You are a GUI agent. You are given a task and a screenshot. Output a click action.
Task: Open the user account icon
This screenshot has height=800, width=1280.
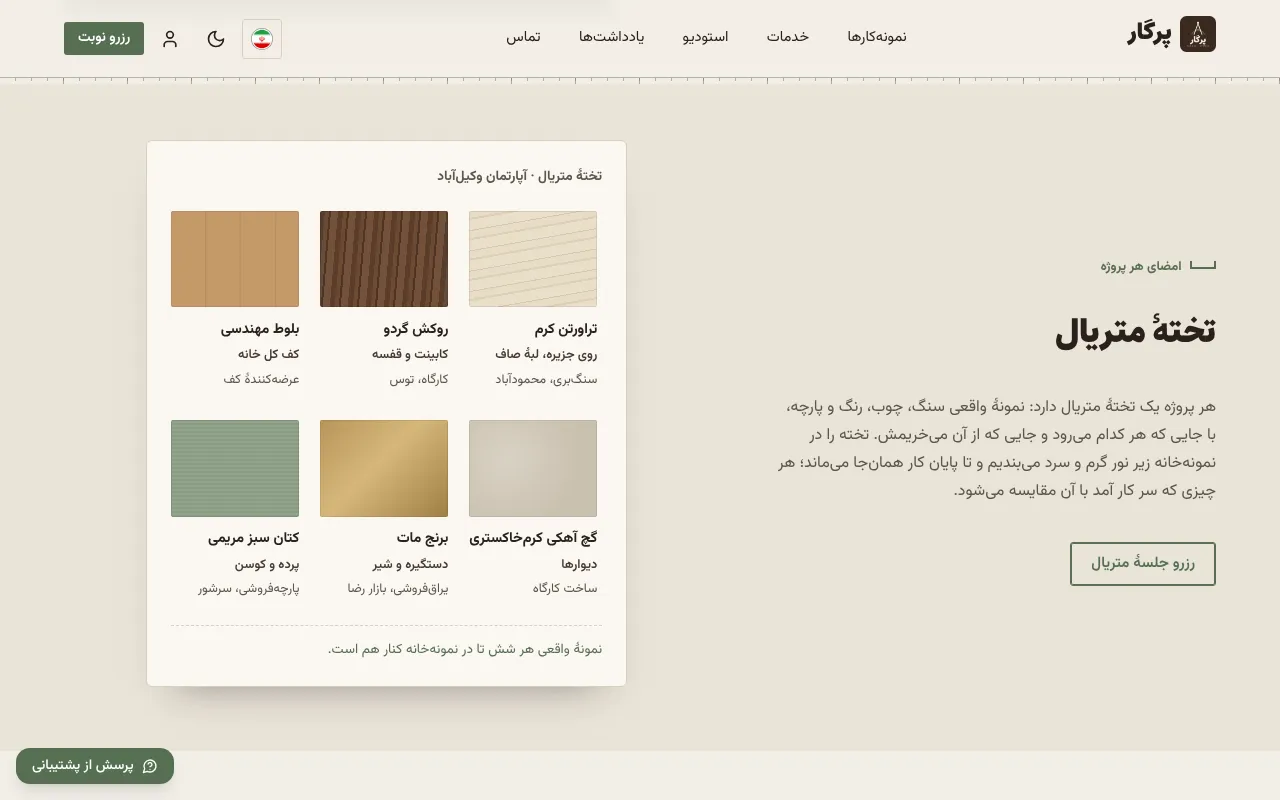(170, 39)
